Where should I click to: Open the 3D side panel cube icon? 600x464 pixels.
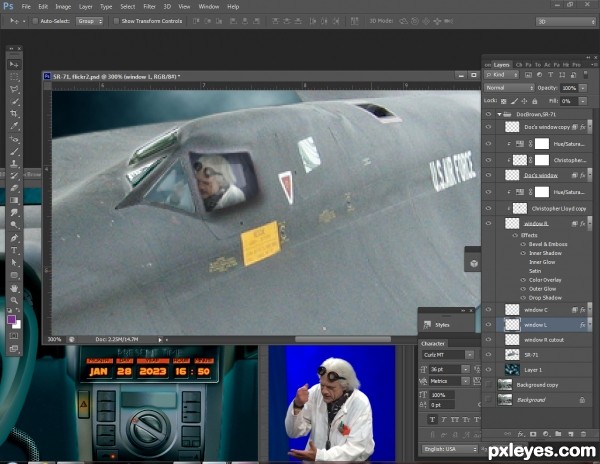click(474, 263)
